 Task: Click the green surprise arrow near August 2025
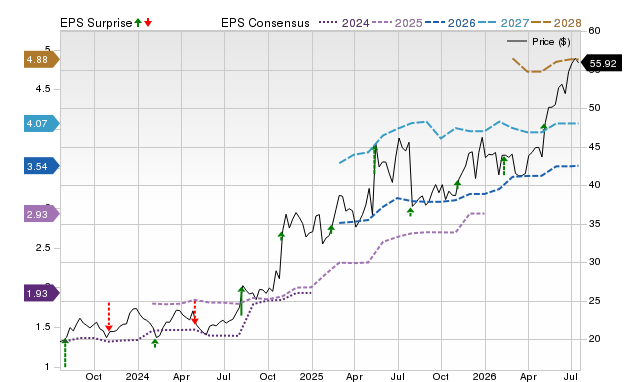click(410, 212)
